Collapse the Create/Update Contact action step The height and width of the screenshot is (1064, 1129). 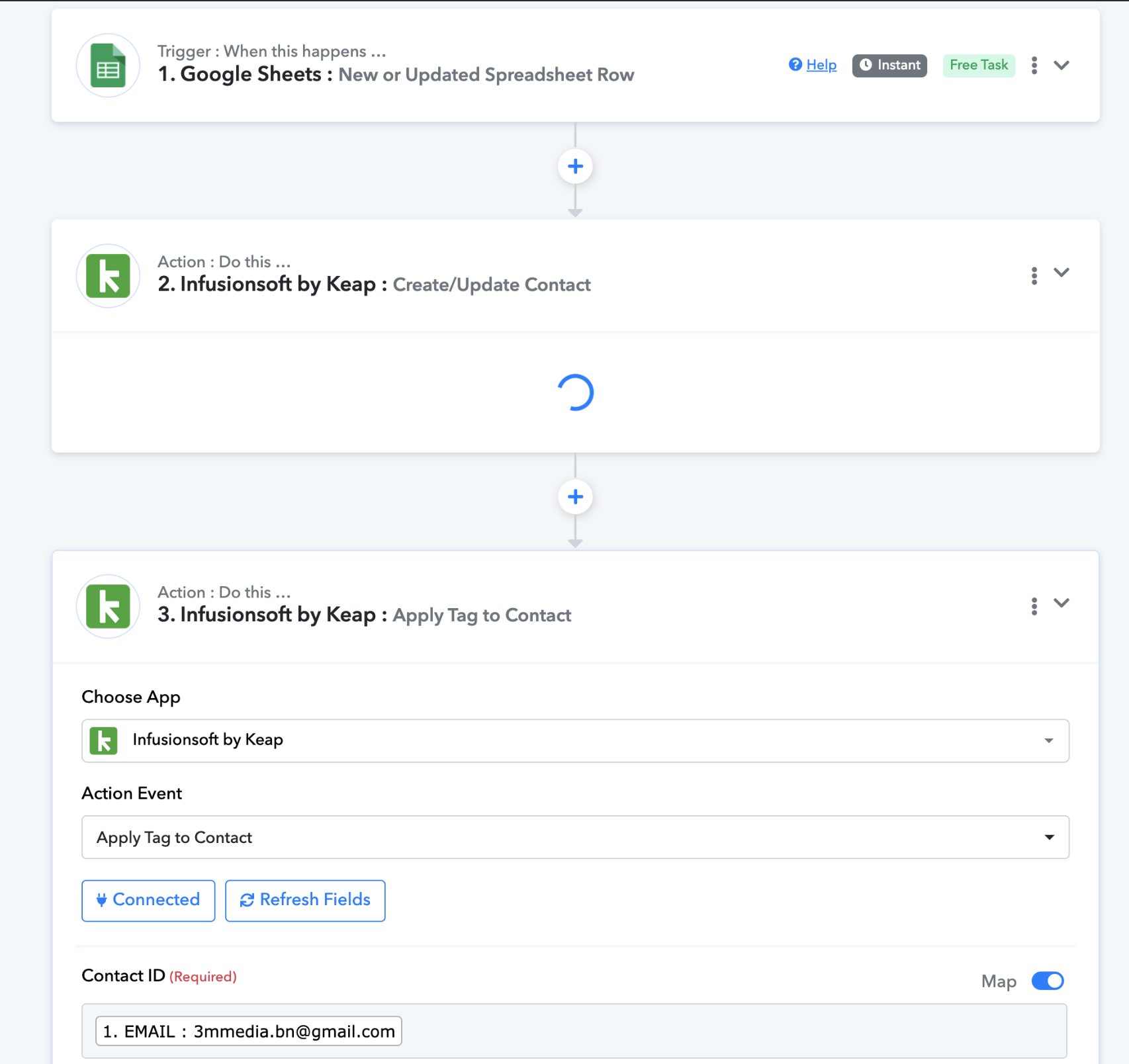pyautogui.click(x=1061, y=273)
